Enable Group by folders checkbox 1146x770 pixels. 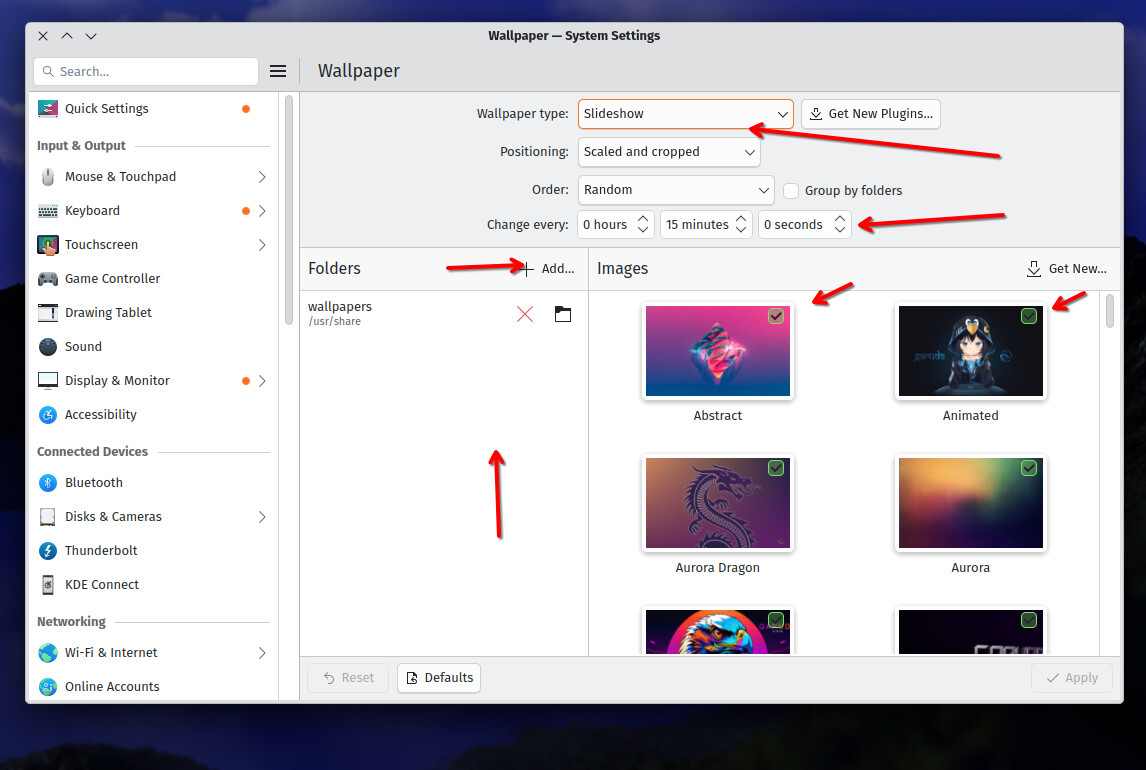click(791, 191)
